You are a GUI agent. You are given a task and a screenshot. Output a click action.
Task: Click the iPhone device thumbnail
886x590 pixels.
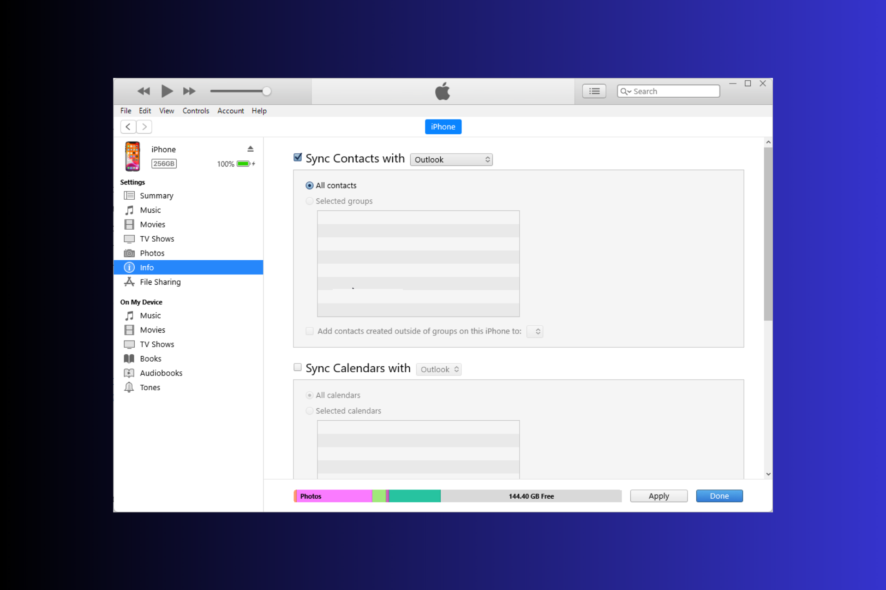click(x=133, y=156)
